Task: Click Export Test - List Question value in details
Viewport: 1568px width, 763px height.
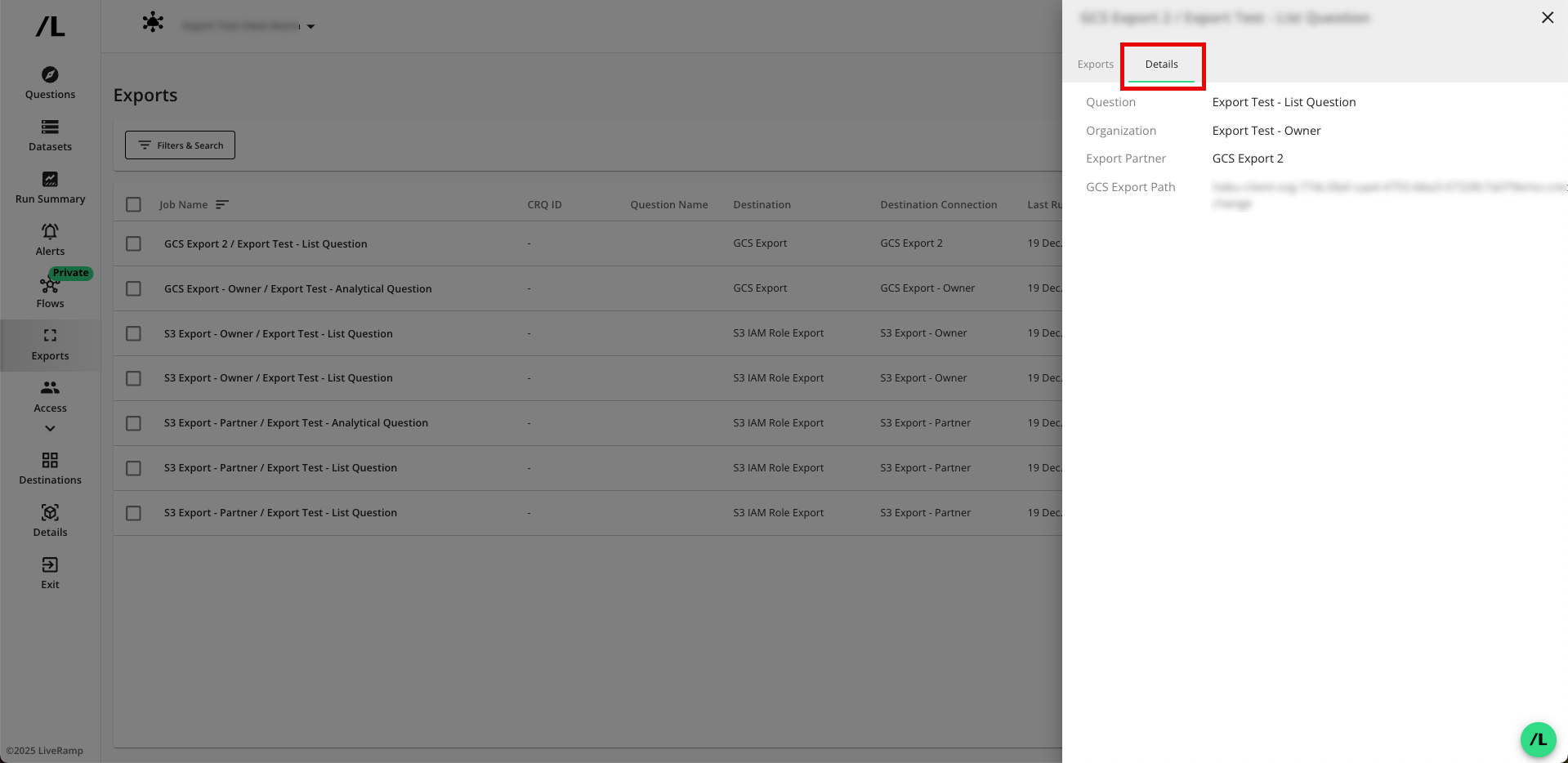Action: click(x=1284, y=102)
